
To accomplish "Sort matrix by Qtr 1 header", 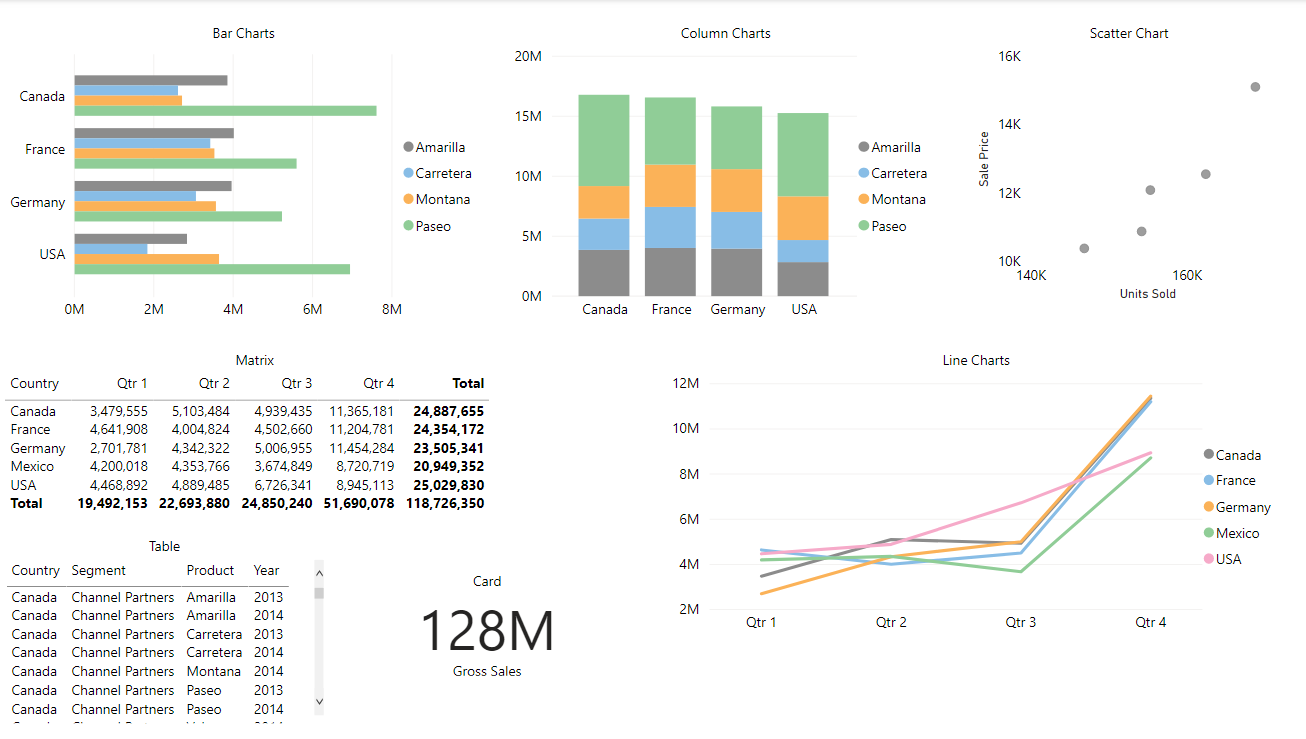I will (x=131, y=383).
